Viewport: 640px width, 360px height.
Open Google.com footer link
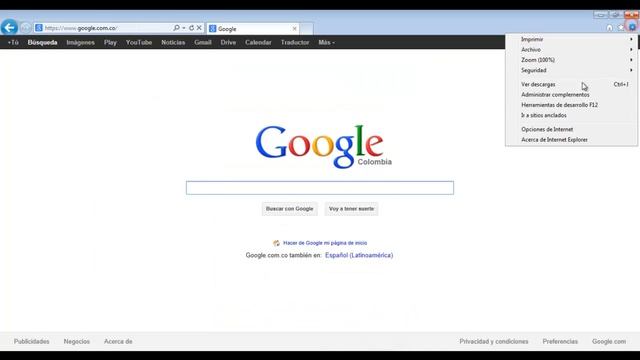click(609, 341)
